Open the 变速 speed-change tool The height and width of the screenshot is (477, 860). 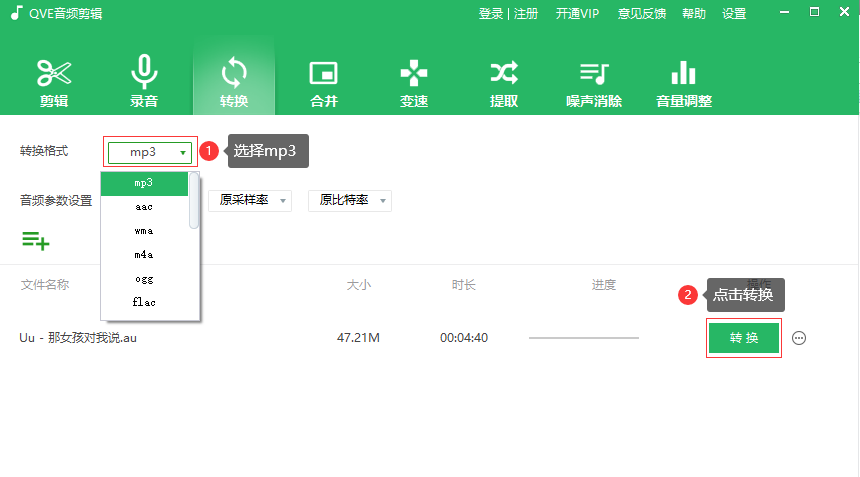414,83
